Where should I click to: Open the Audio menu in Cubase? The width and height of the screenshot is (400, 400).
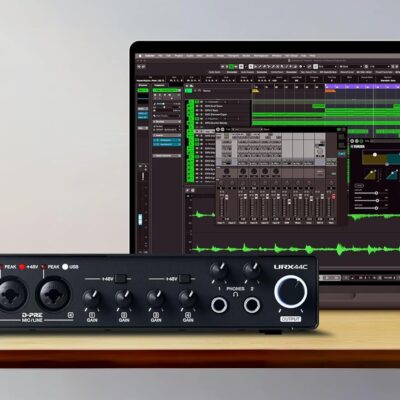(x=190, y=56)
